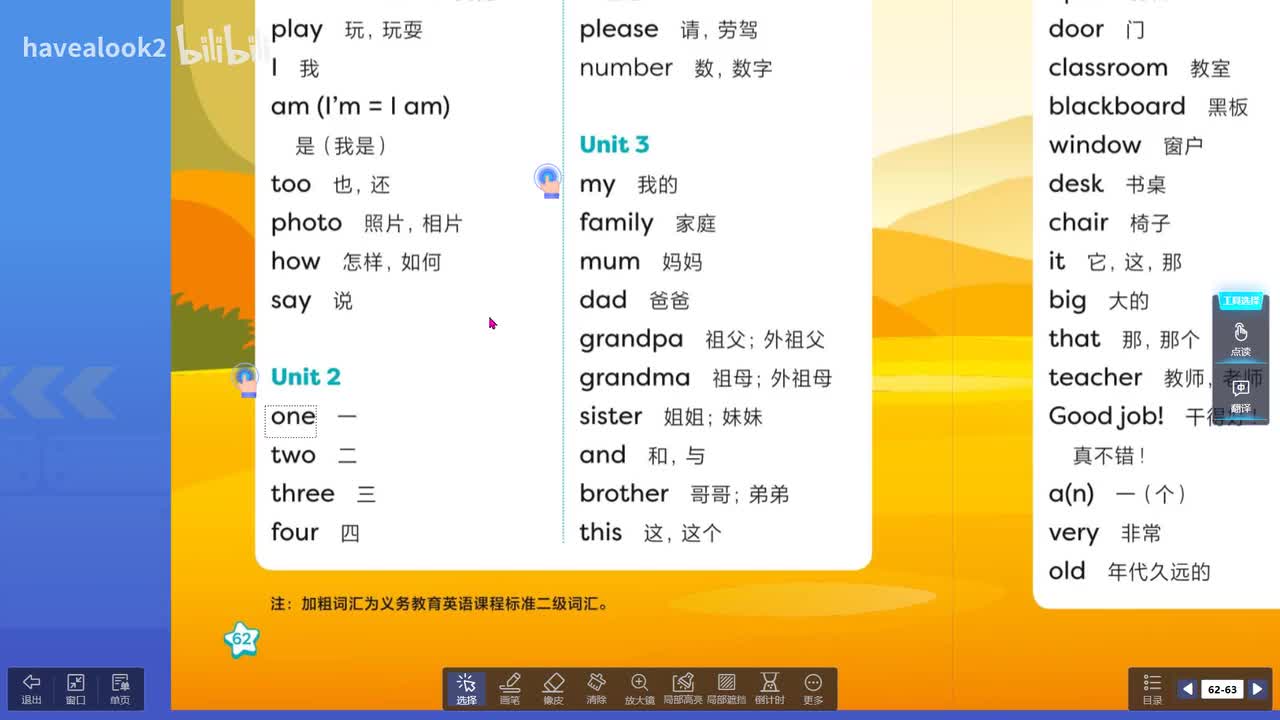Click the word "too"

(291, 184)
